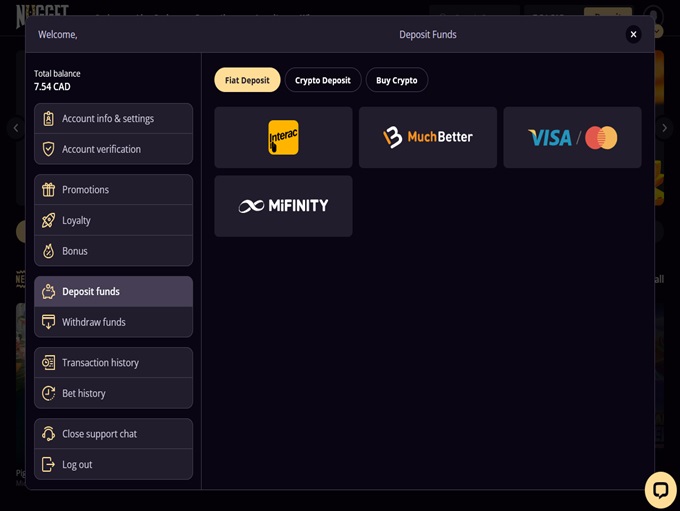Choose MuchBetter payment method
This screenshot has height=511, width=680.
pyautogui.click(x=428, y=137)
